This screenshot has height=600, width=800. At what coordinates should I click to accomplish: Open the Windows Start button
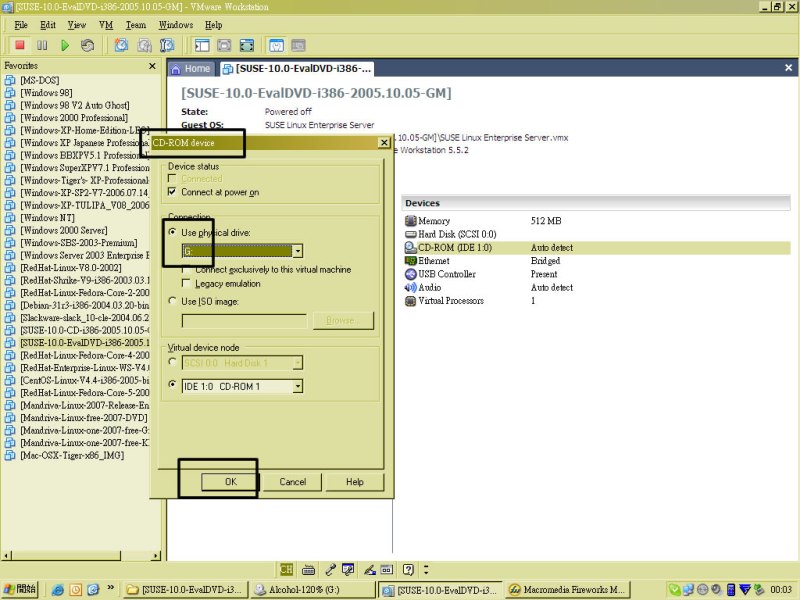coord(19,590)
